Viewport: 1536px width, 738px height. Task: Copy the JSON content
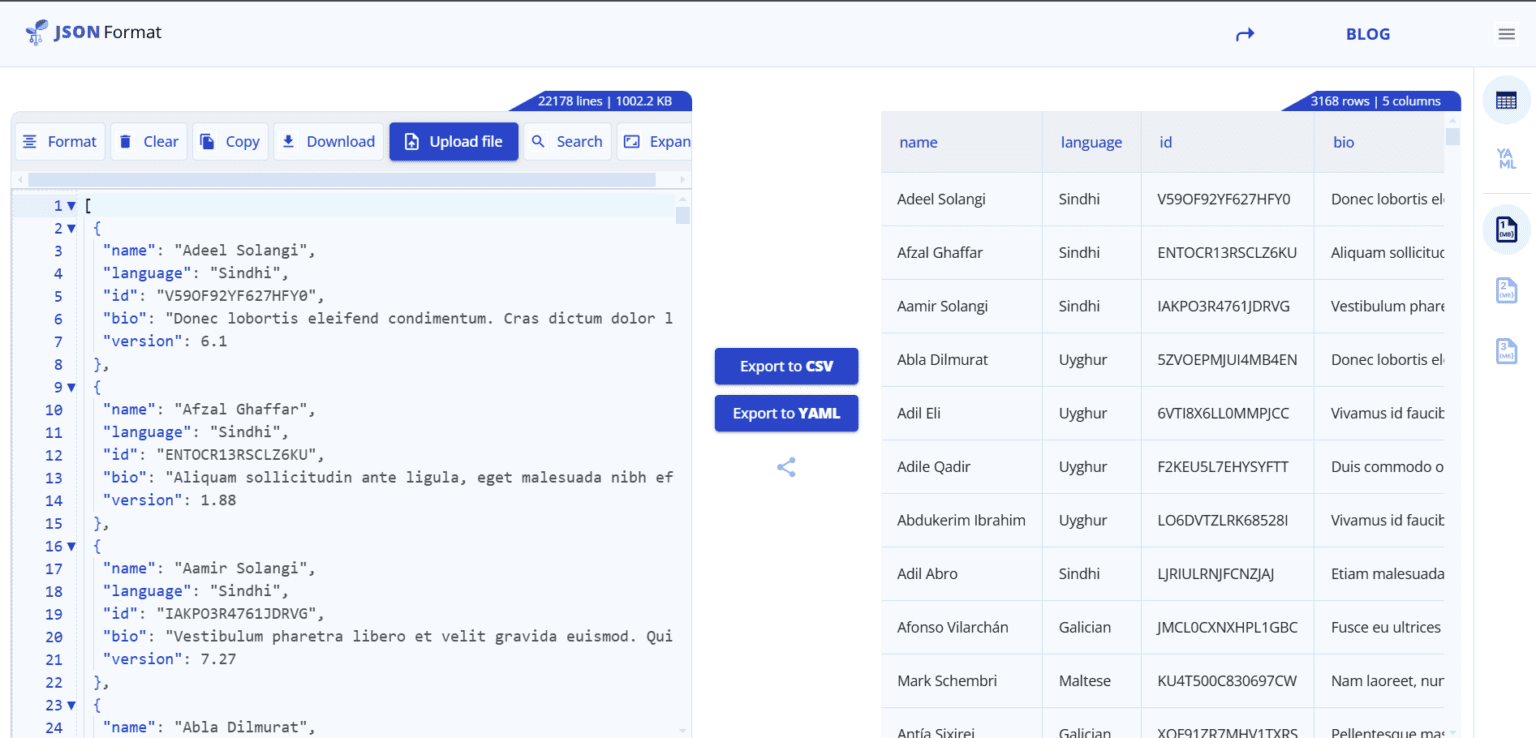tap(230, 141)
